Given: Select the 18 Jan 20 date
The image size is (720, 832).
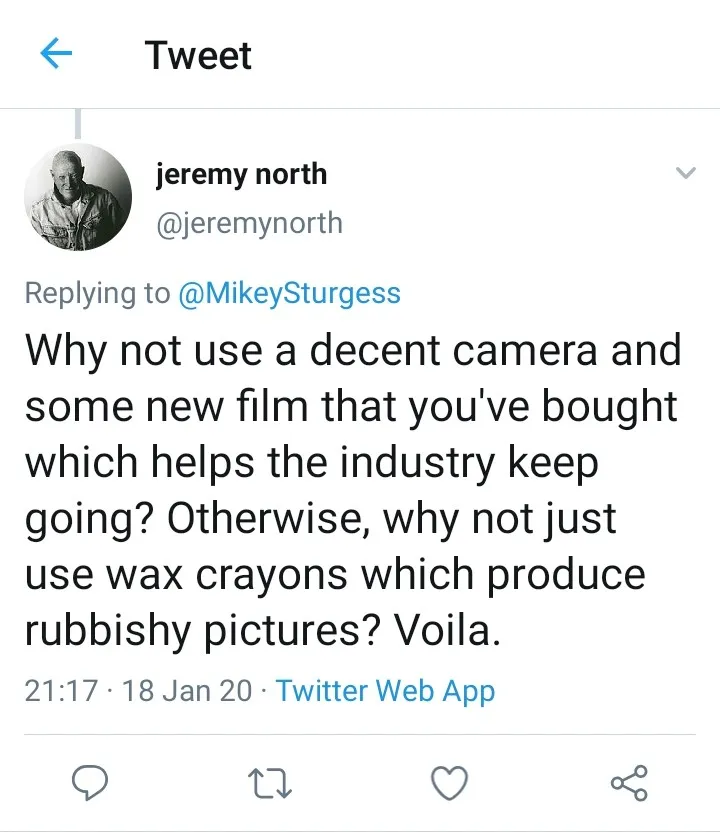Looking at the screenshot, I should click(x=187, y=691).
